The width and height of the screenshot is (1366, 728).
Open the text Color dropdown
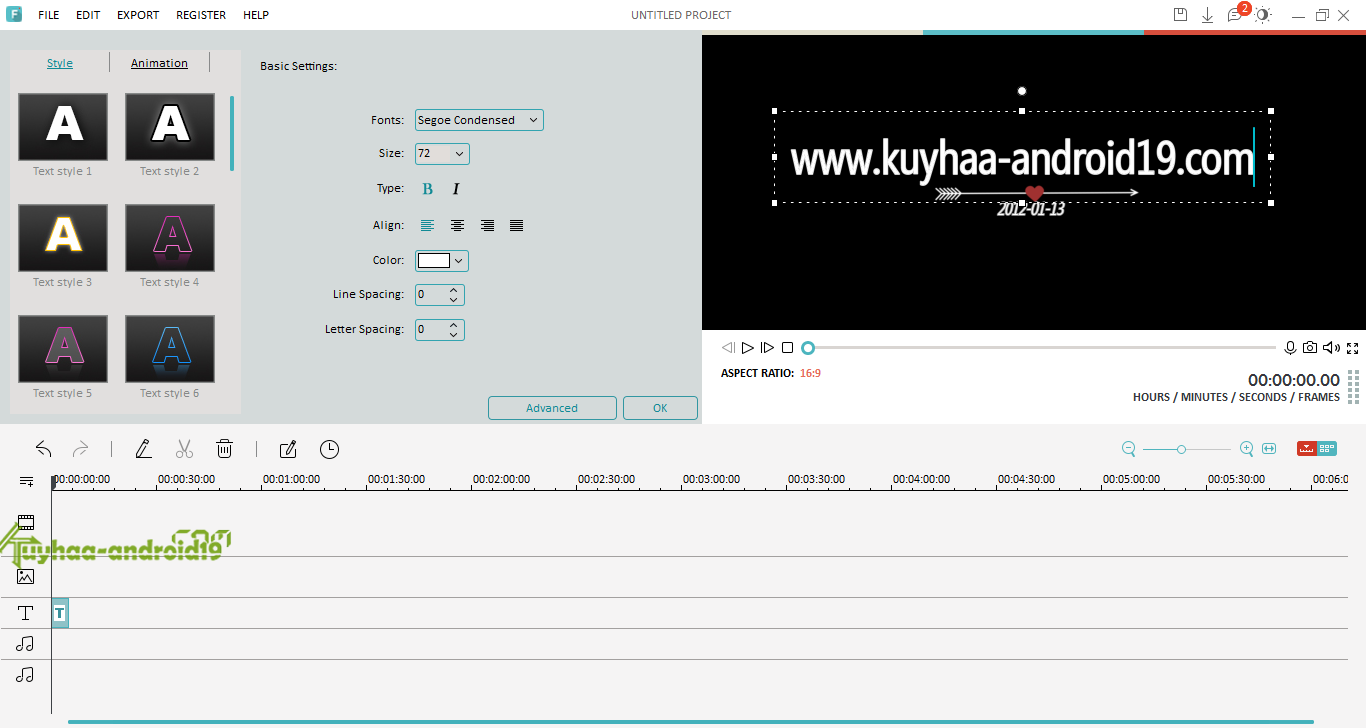click(442, 261)
